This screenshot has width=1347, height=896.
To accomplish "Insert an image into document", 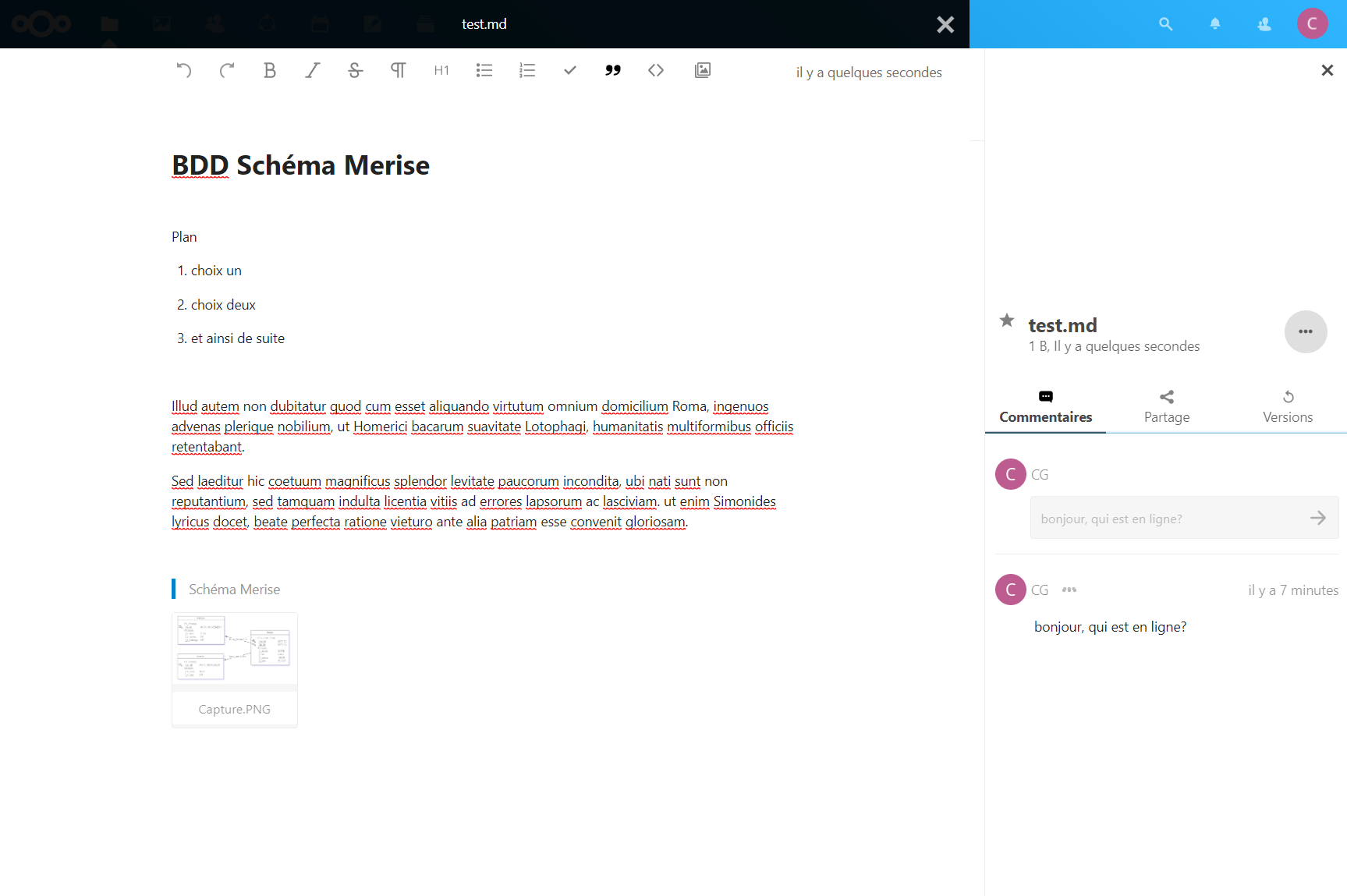I will click(703, 70).
